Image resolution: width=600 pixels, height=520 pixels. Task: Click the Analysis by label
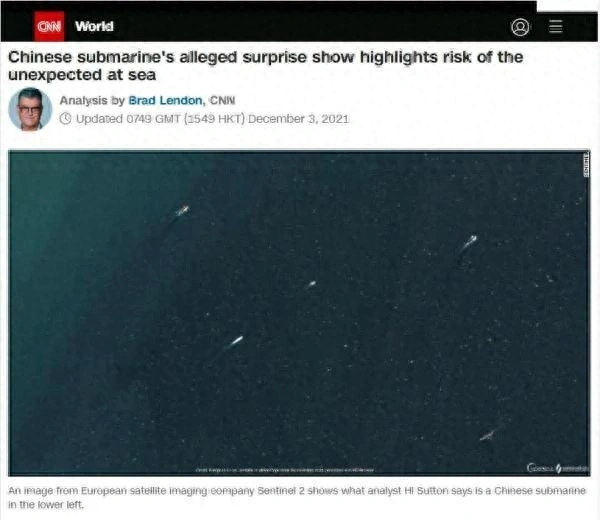(x=92, y=100)
